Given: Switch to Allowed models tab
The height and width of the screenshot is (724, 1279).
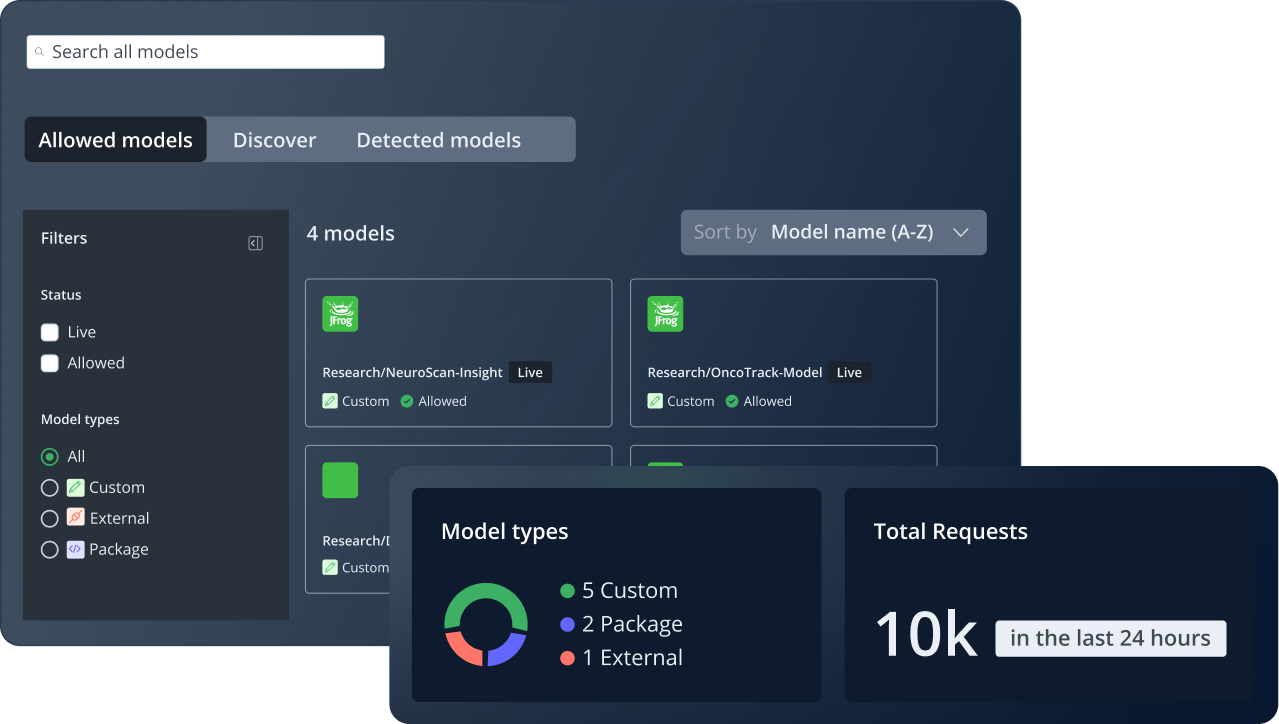Looking at the screenshot, I should point(115,140).
